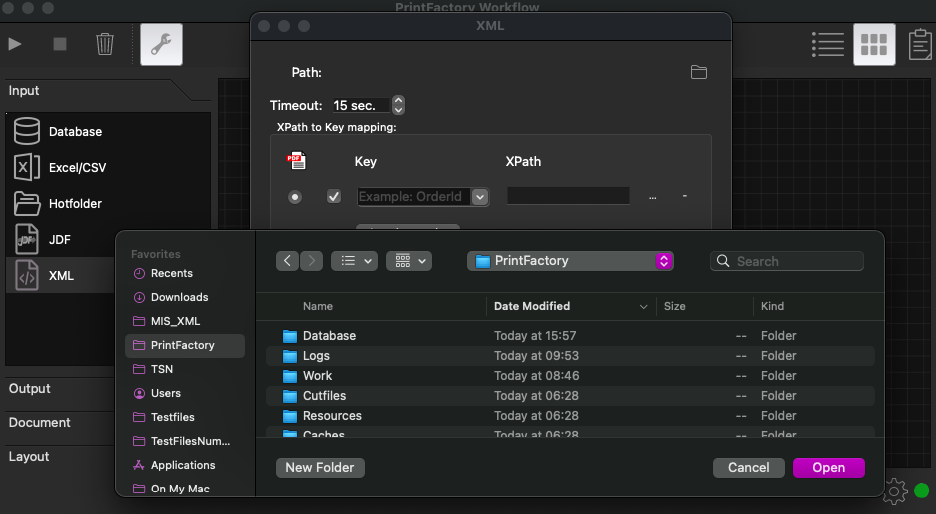Select the Logs folder row
The width and height of the screenshot is (936, 514).
click(570, 356)
